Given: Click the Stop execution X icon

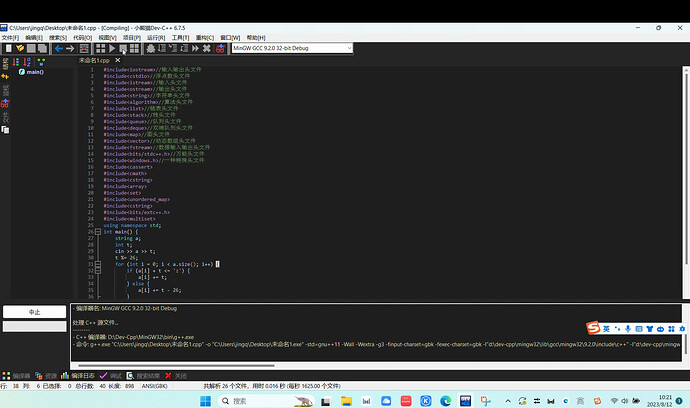Looking at the screenshot, I should [206, 48].
